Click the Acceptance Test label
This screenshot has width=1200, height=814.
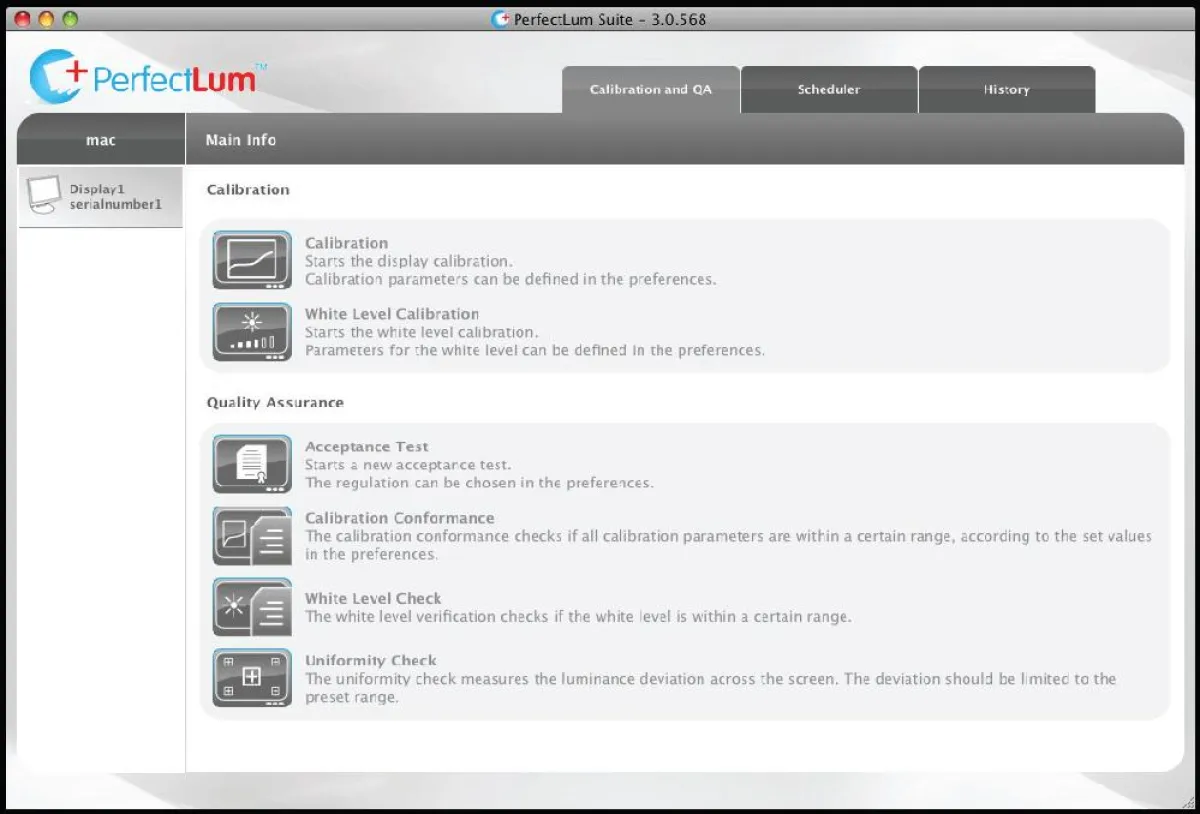click(x=367, y=446)
